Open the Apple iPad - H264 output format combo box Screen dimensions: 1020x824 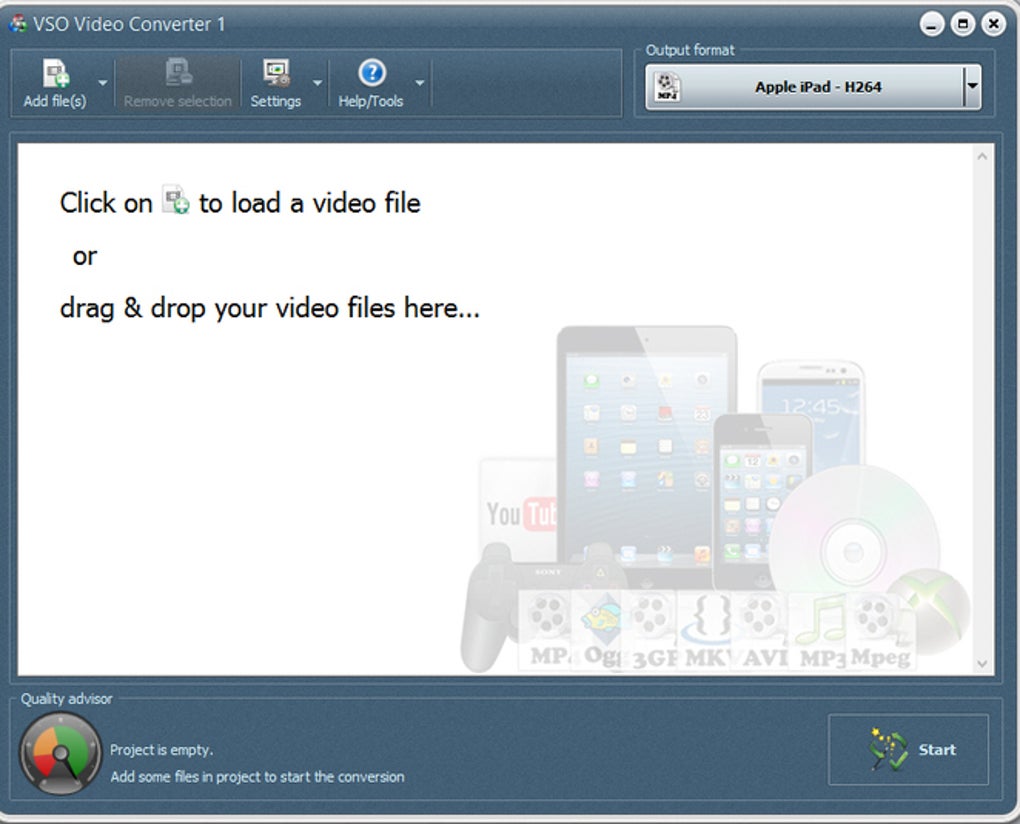click(813, 86)
